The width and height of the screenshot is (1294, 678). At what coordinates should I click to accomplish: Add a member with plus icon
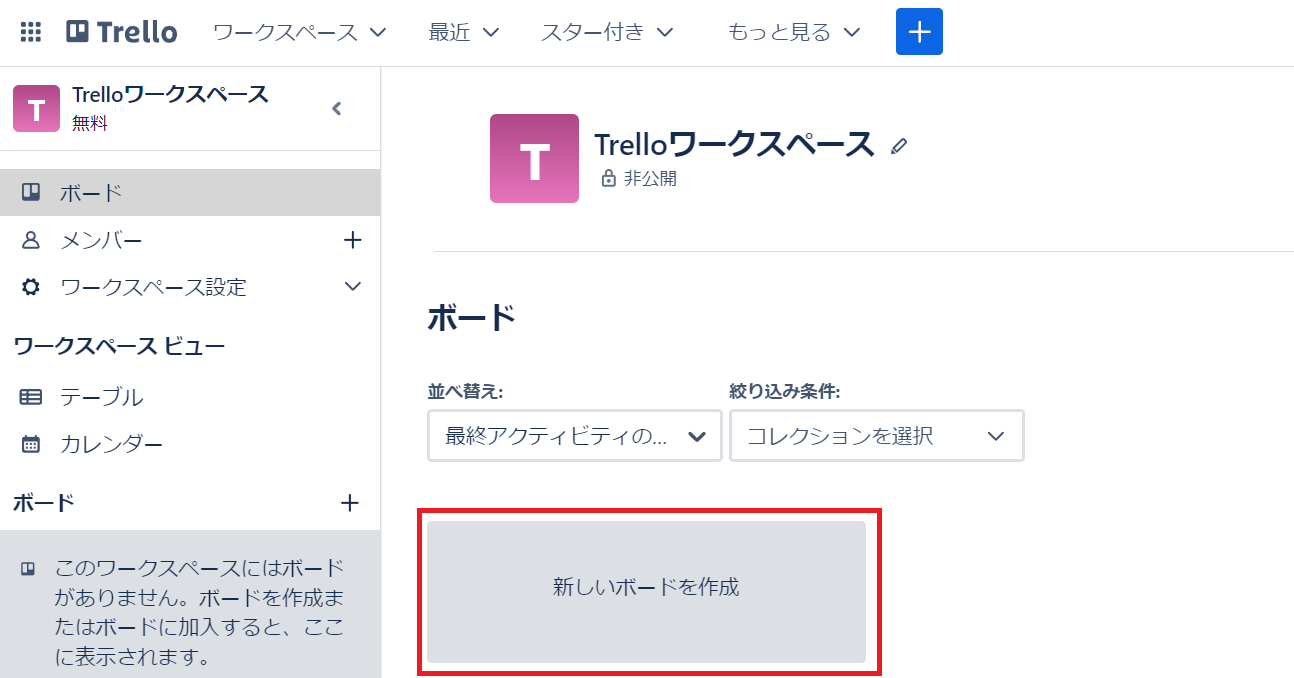pyautogui.click(x=352, y=240)
